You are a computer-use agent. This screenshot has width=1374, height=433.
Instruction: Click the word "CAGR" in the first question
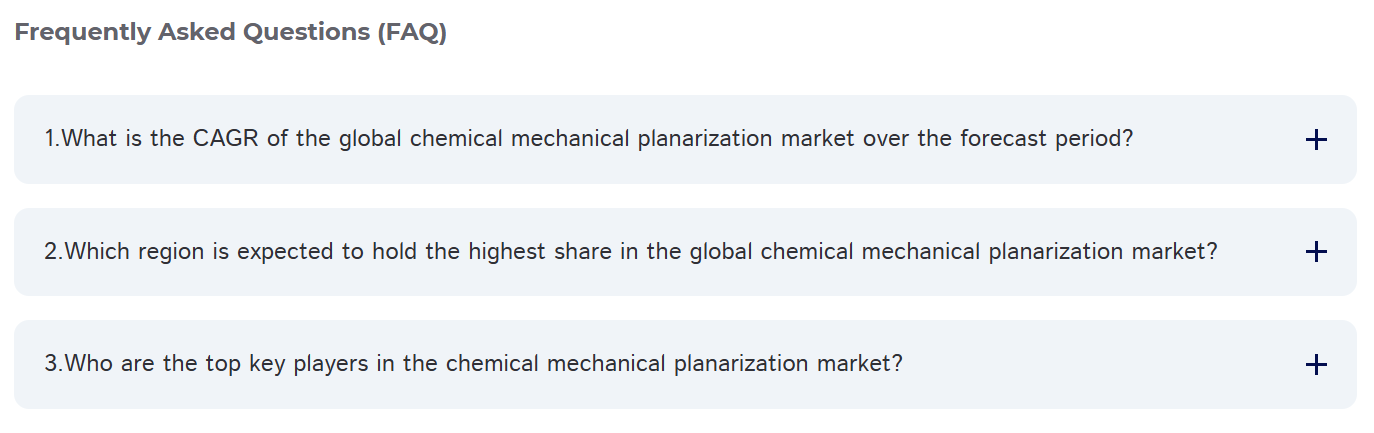(x=227, y=138)
